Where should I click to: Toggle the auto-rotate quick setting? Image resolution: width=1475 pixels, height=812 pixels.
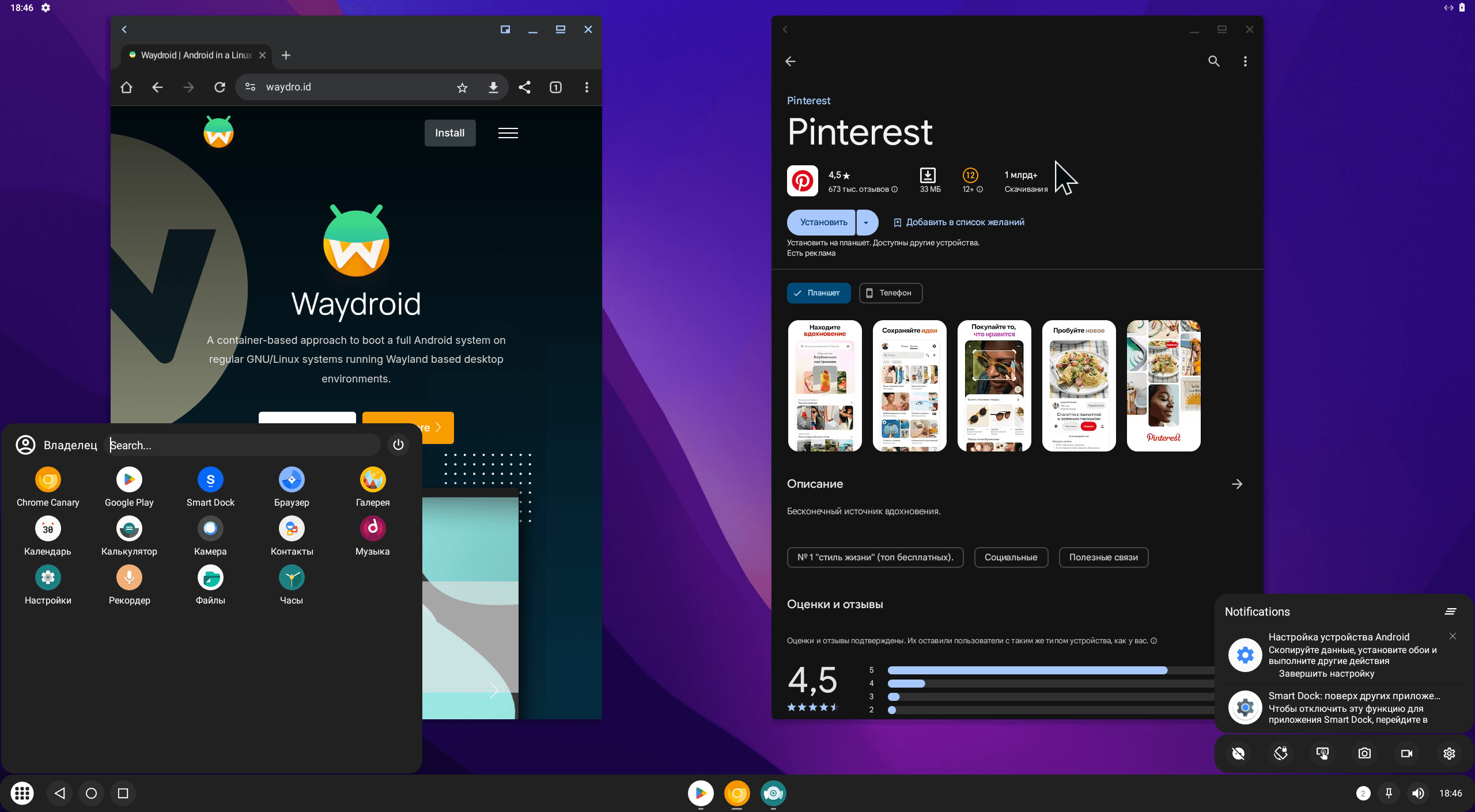[1280, 753]
